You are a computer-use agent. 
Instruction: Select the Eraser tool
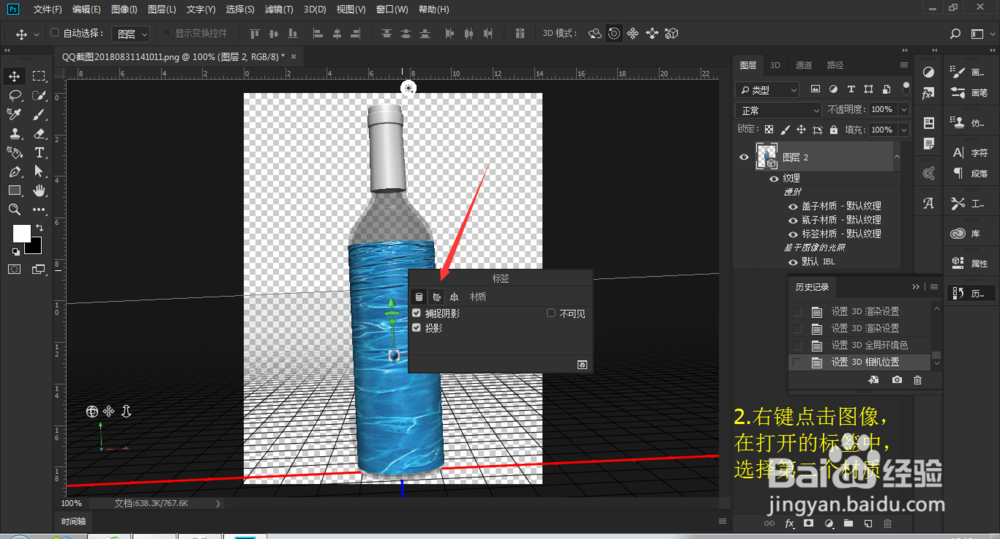(39, 133)
